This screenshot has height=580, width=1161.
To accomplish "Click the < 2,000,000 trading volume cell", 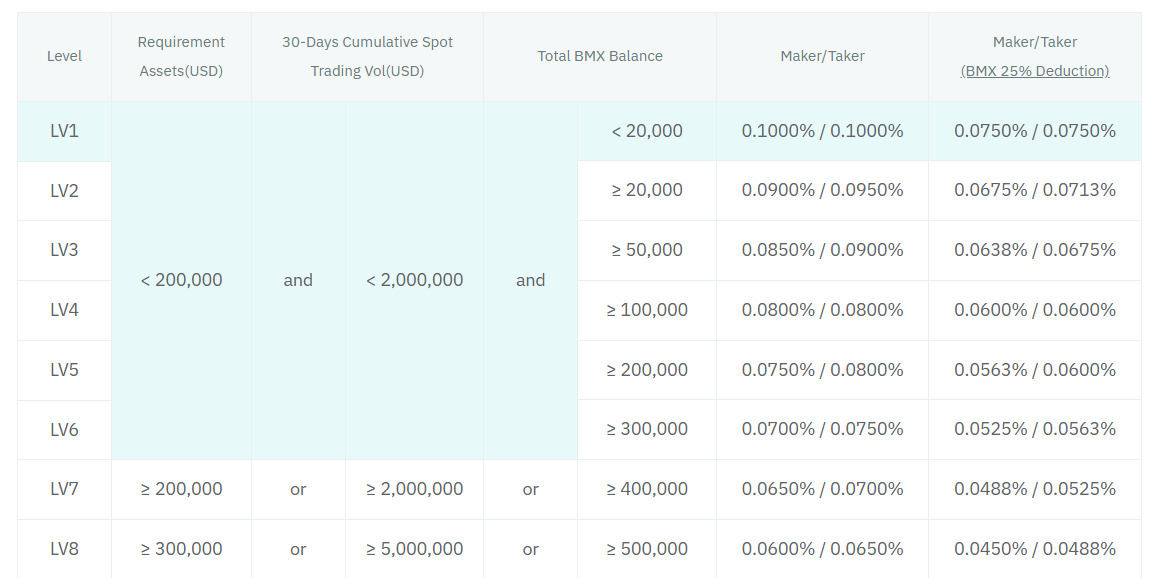I will pos(415,281).
